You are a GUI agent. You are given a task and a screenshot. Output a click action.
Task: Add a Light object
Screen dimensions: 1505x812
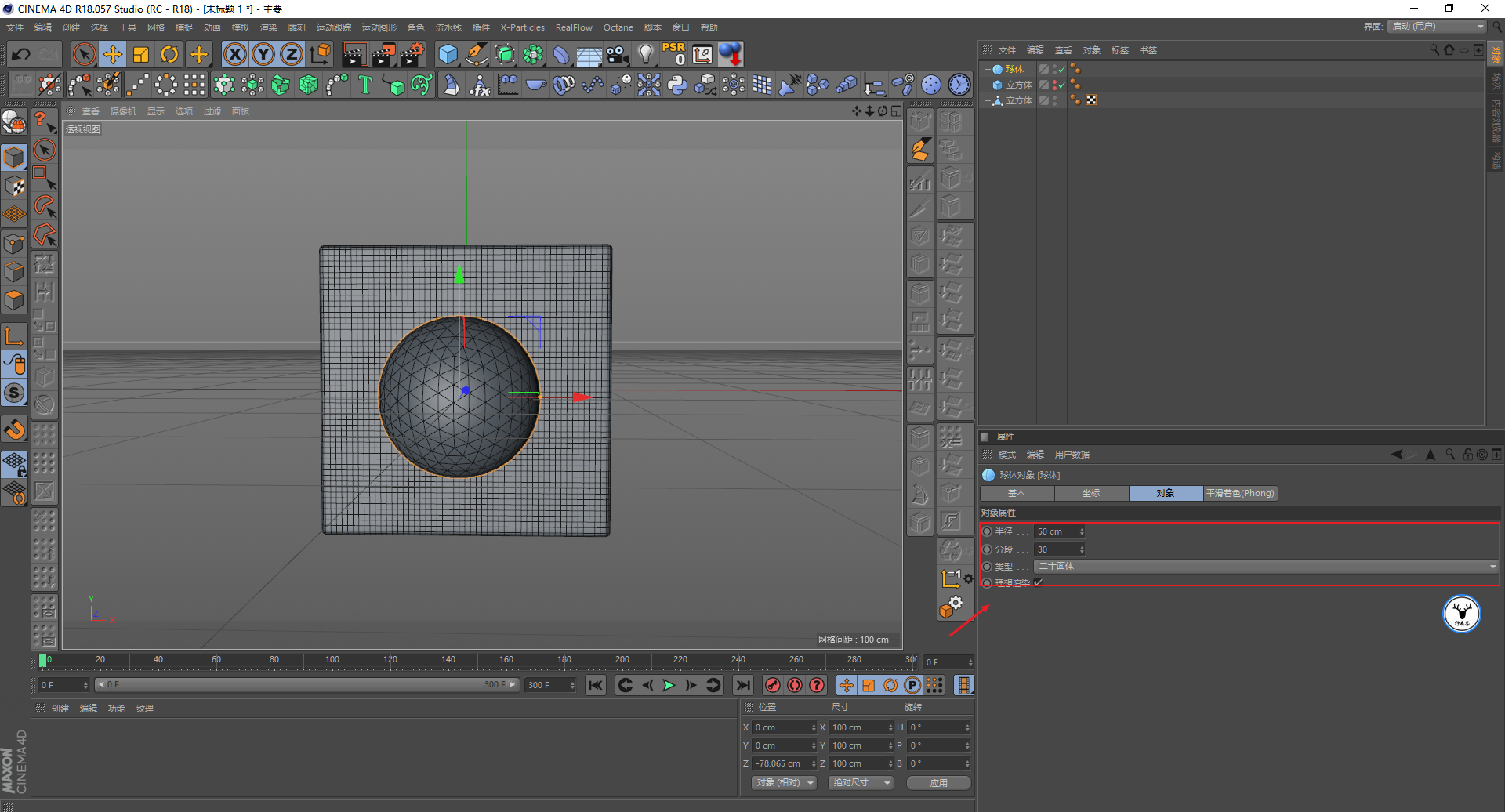(x=645, y=54)
